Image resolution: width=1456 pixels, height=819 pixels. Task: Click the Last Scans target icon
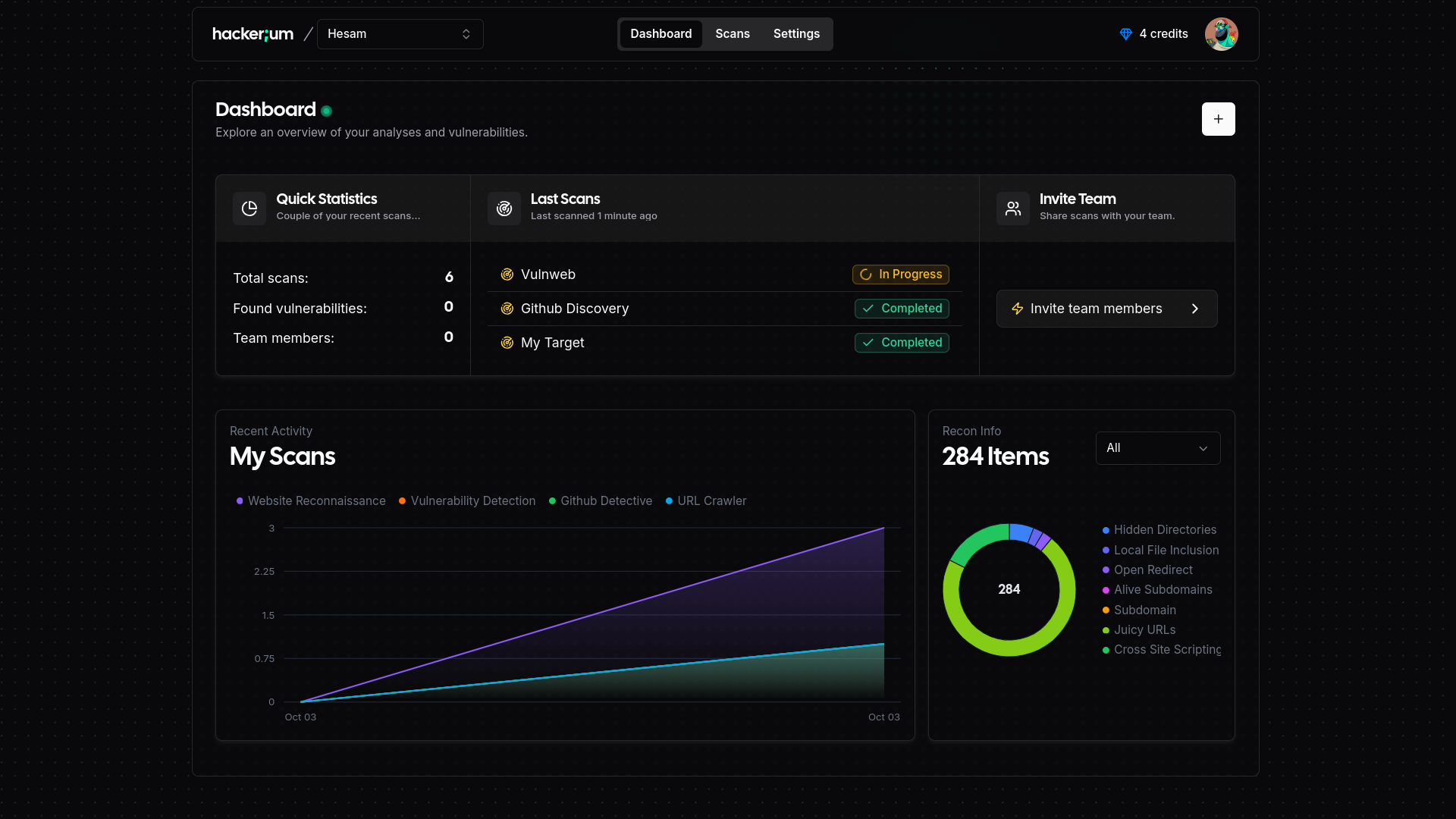point(504,208)
